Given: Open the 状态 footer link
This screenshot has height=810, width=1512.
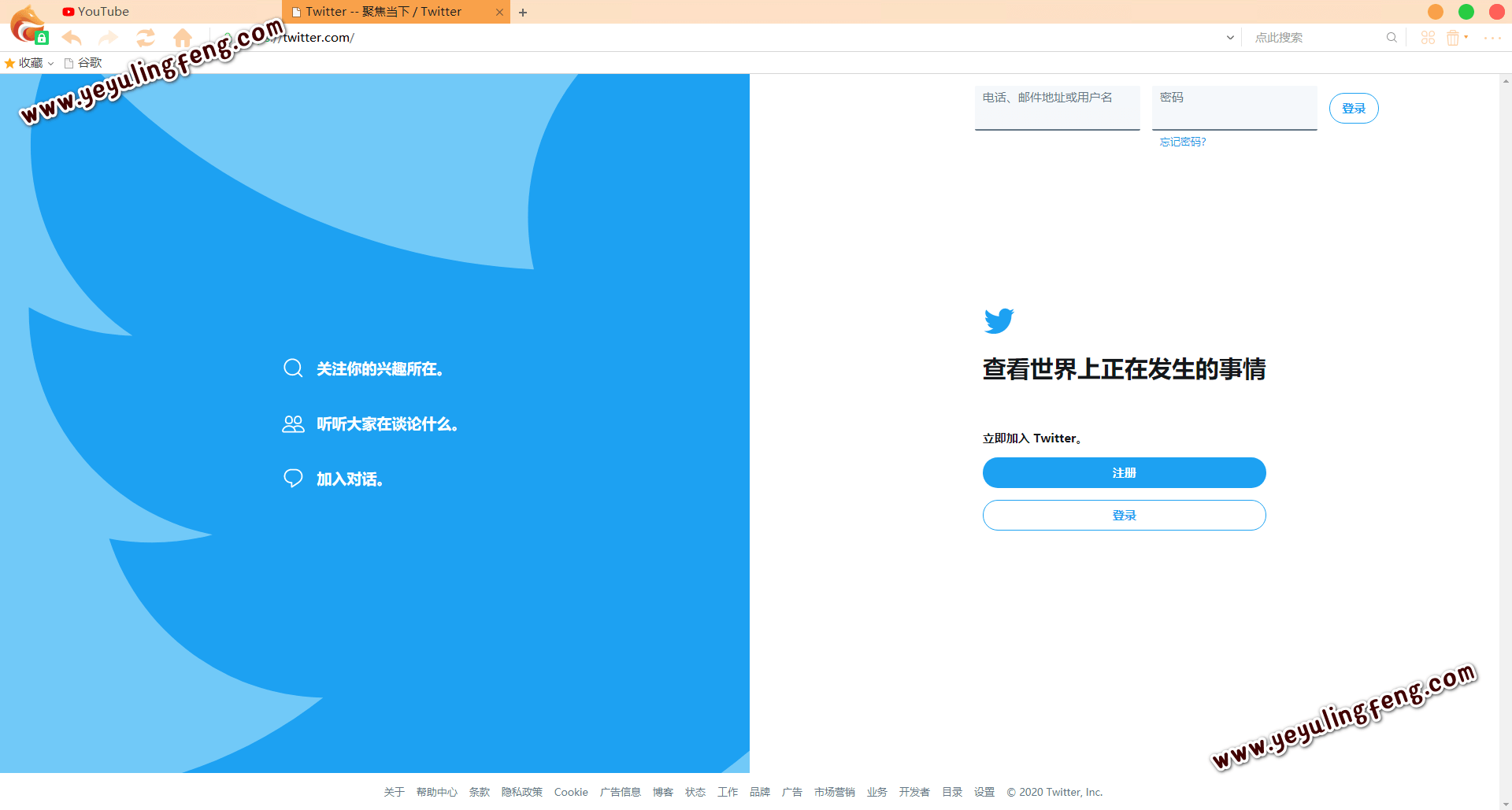Looking at the screenshot, I should point(695,792).
